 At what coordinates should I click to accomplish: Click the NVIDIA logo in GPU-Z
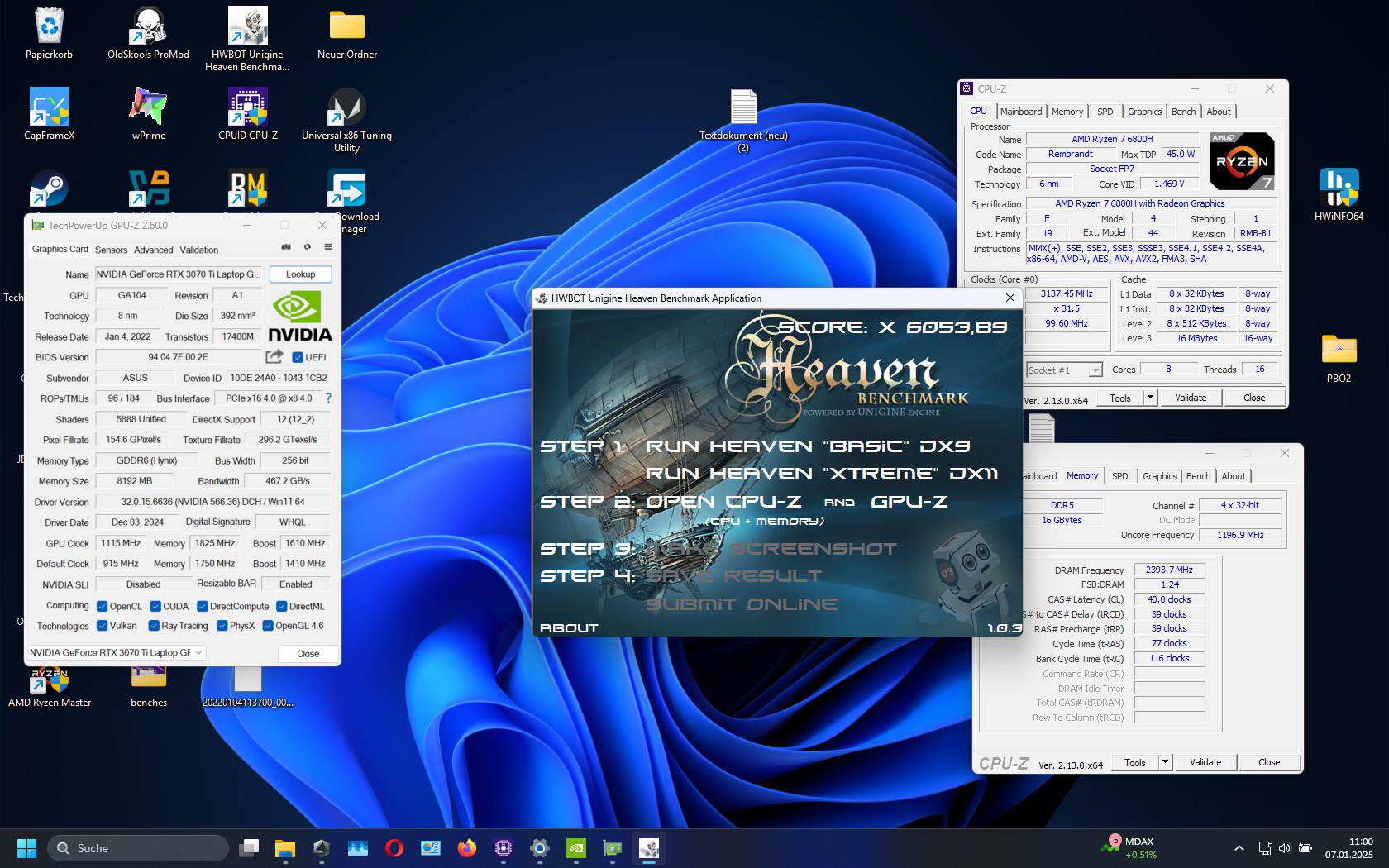pos(300,317)
